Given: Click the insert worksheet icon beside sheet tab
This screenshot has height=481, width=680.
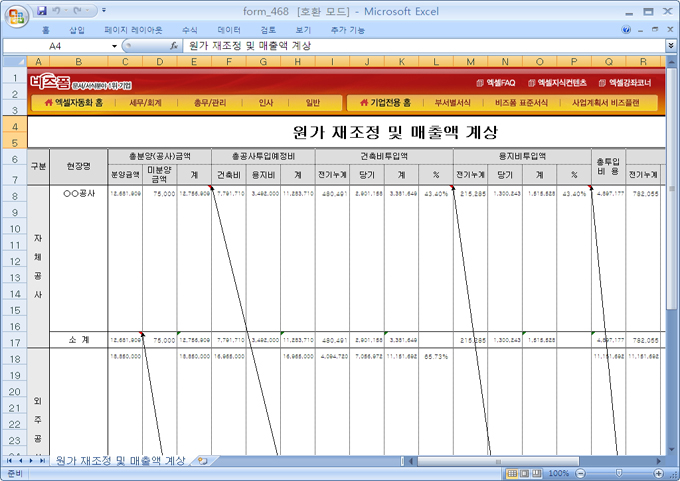Looking at the screenshot, I should pyautogui.click(x=203, y=461).
